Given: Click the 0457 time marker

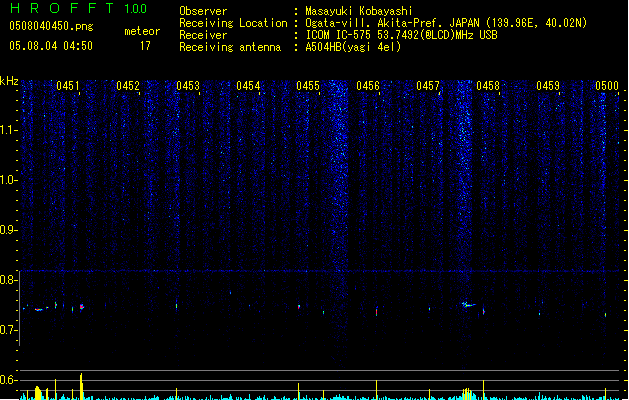Looking at the screenshot, I should [428, 85].
